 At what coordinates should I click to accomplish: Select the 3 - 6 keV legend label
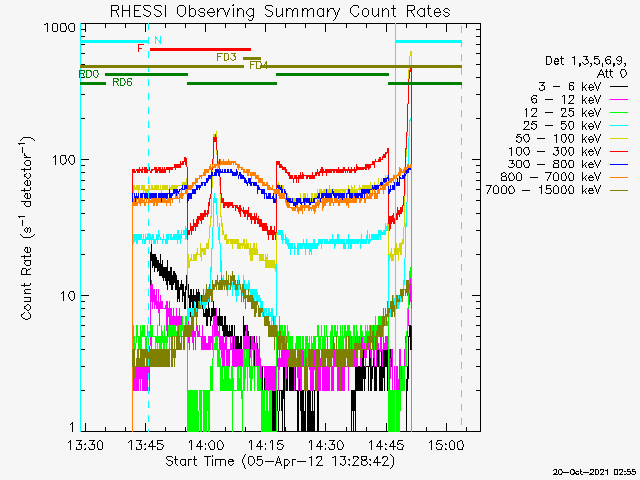tap(569, 87)
